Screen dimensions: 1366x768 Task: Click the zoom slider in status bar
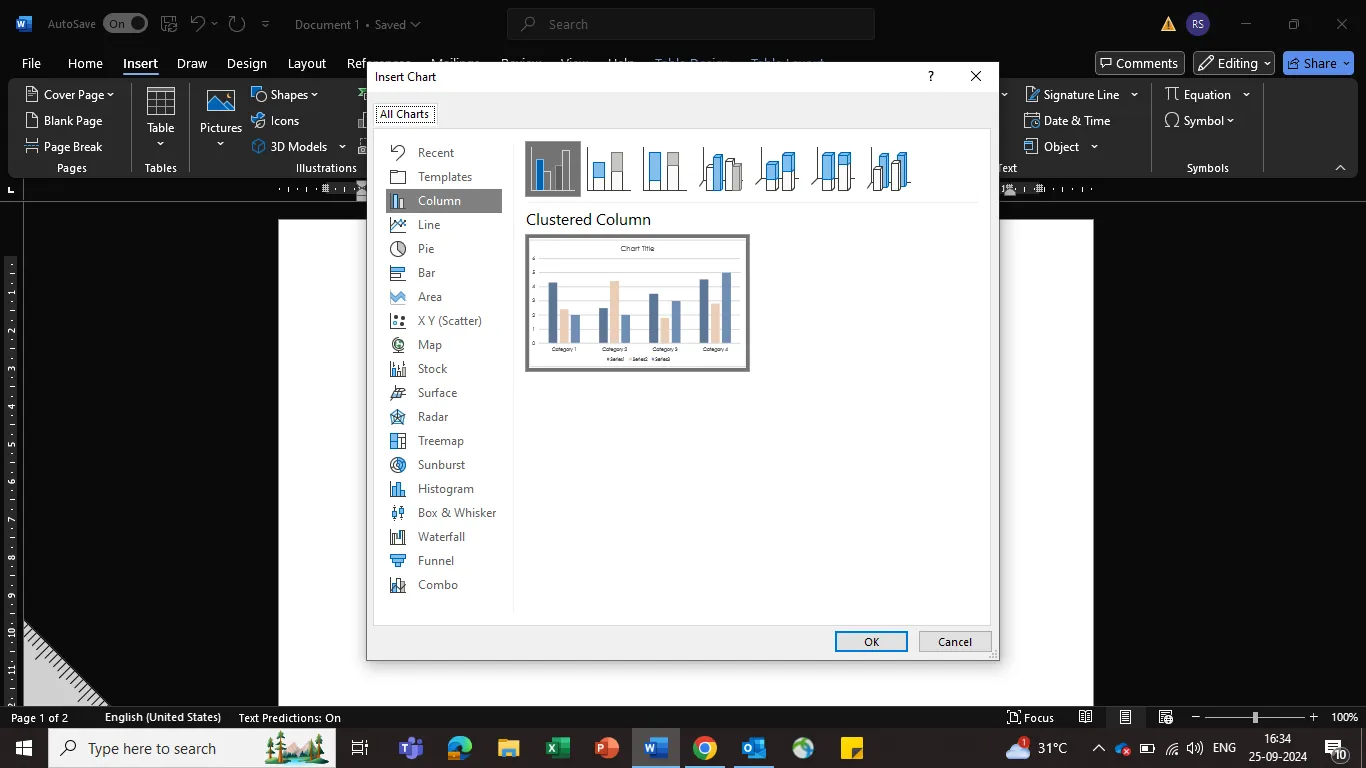pos(1255,717)
